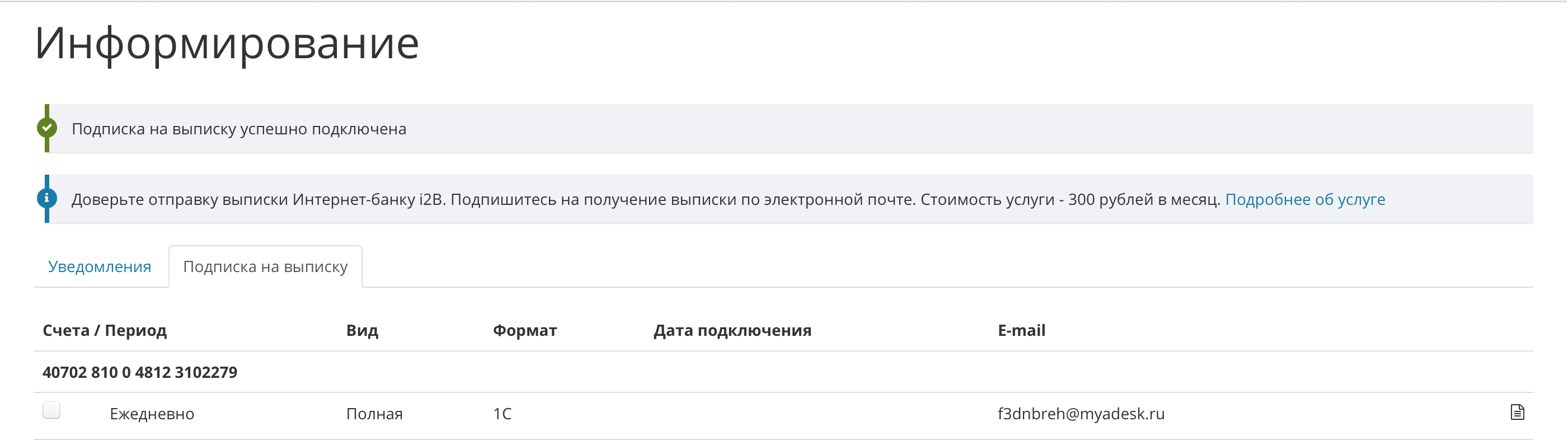The width and height of the screenshot is (1568, 440).
Task: Click the Счета / Период column header
Action: (x=105, y=330)
